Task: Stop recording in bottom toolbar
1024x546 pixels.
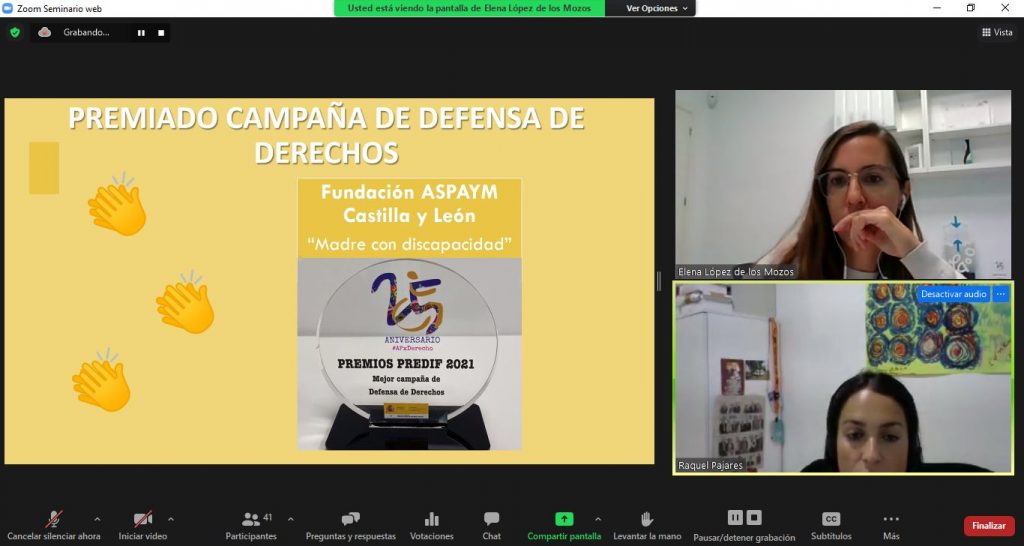Action: (x=754, y=518)
